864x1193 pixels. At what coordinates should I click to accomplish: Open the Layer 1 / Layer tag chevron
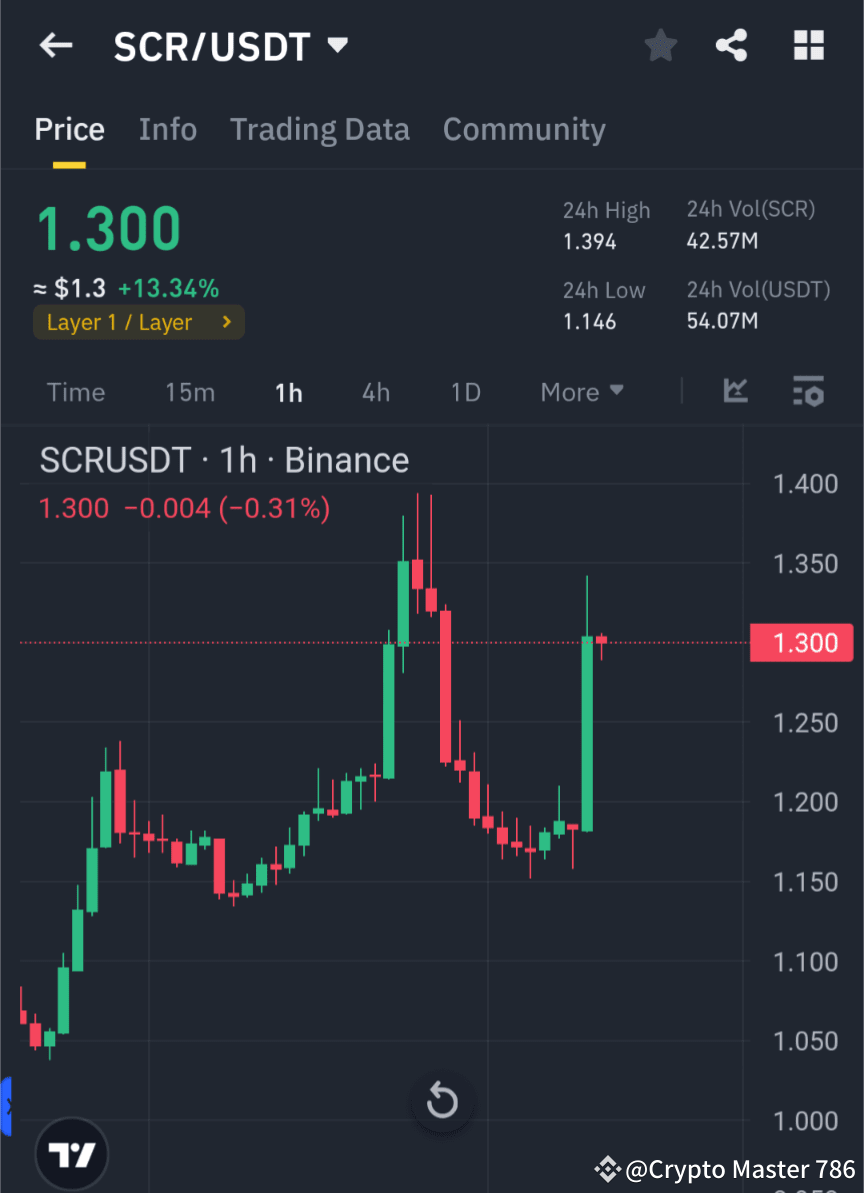pyautogui.click(x=226, y=322)
